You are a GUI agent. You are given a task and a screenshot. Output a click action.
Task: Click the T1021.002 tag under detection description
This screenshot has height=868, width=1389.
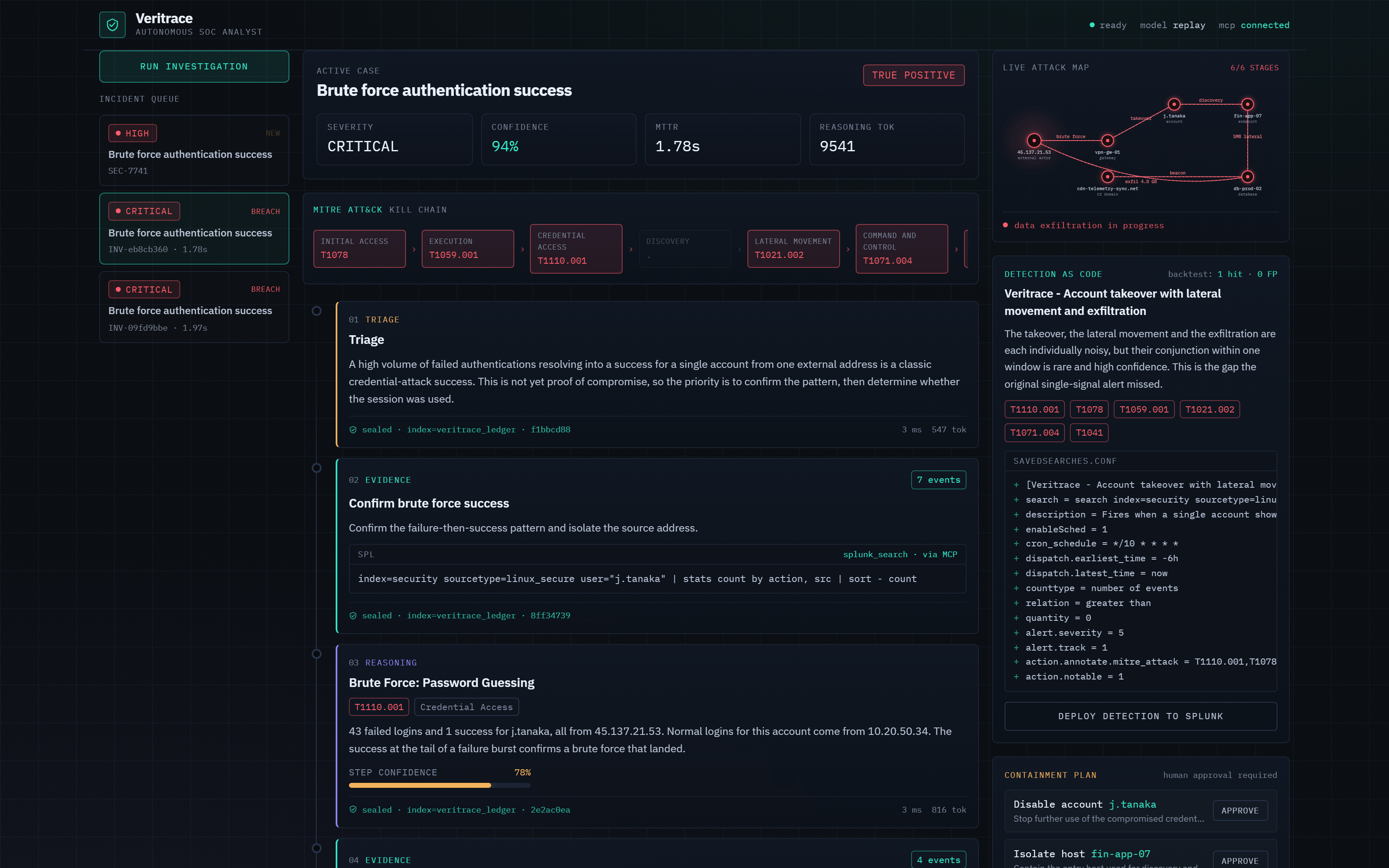pyautogui.click(x=1209, y=409)
